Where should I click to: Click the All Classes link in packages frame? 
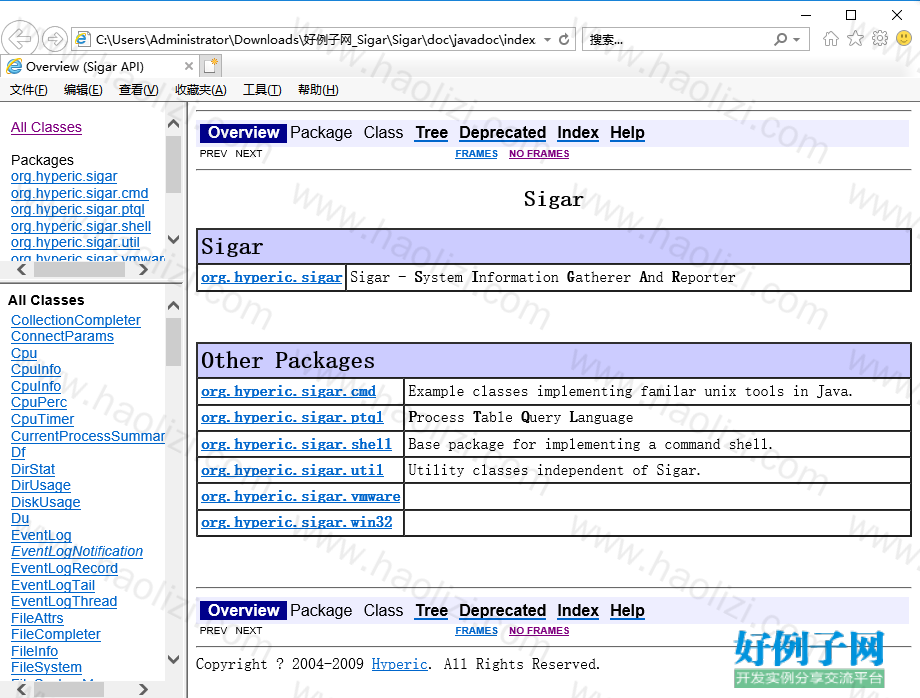pyautogui.click(x=46, y=127)
